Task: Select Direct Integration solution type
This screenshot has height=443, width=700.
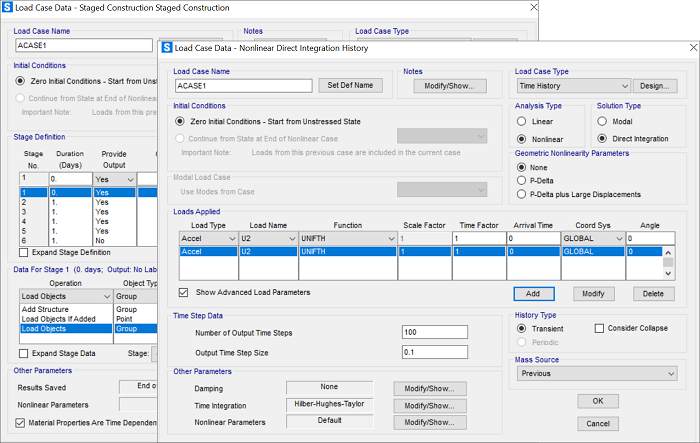Action: [602, 139]
